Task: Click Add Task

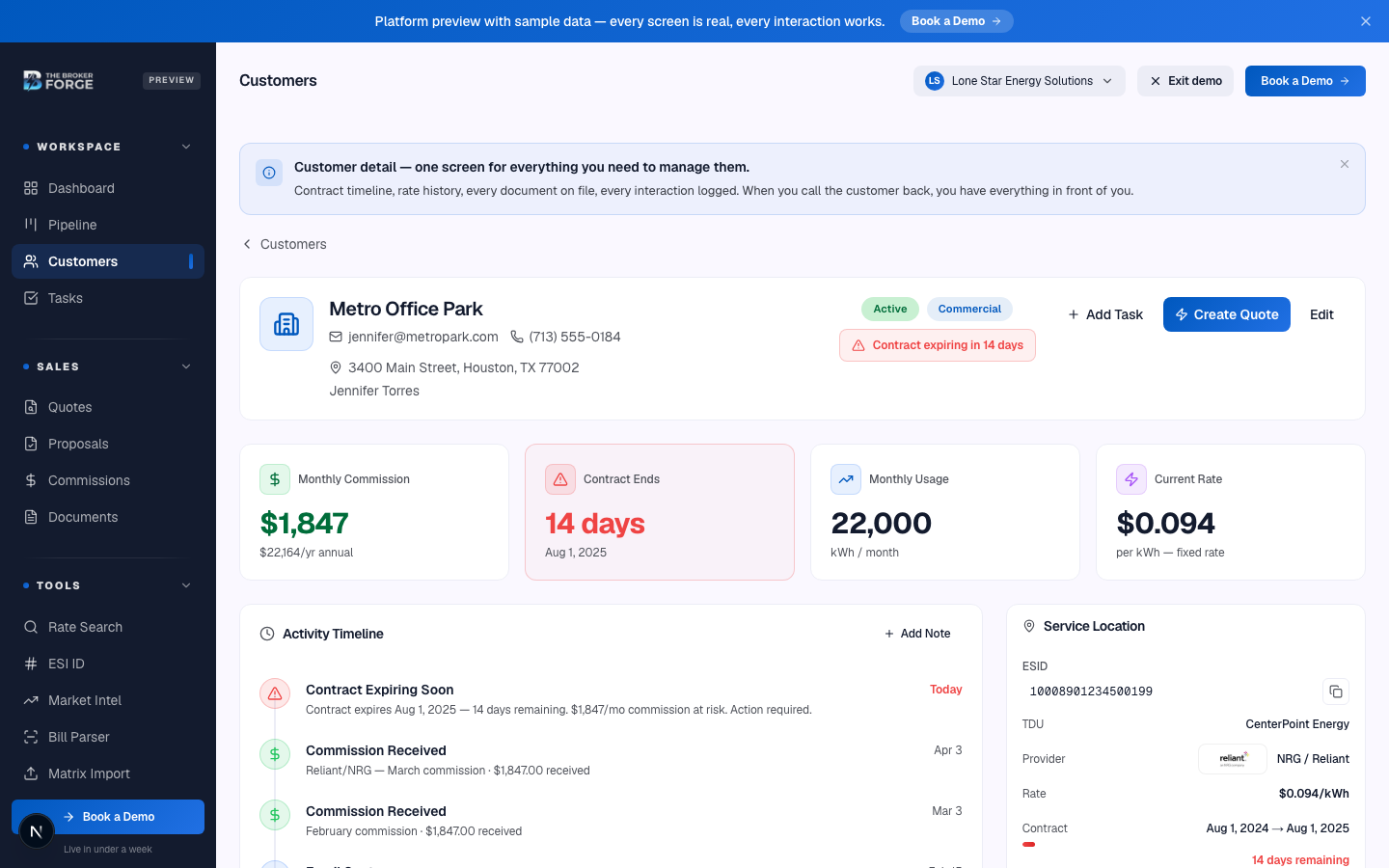Action: pos(1105,314)
